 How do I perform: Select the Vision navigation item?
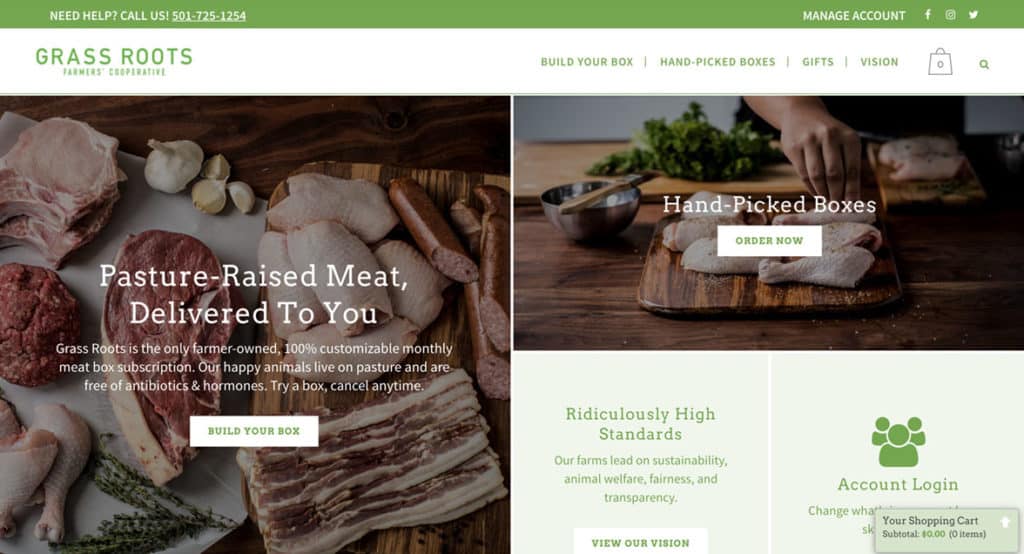[879, 62]
